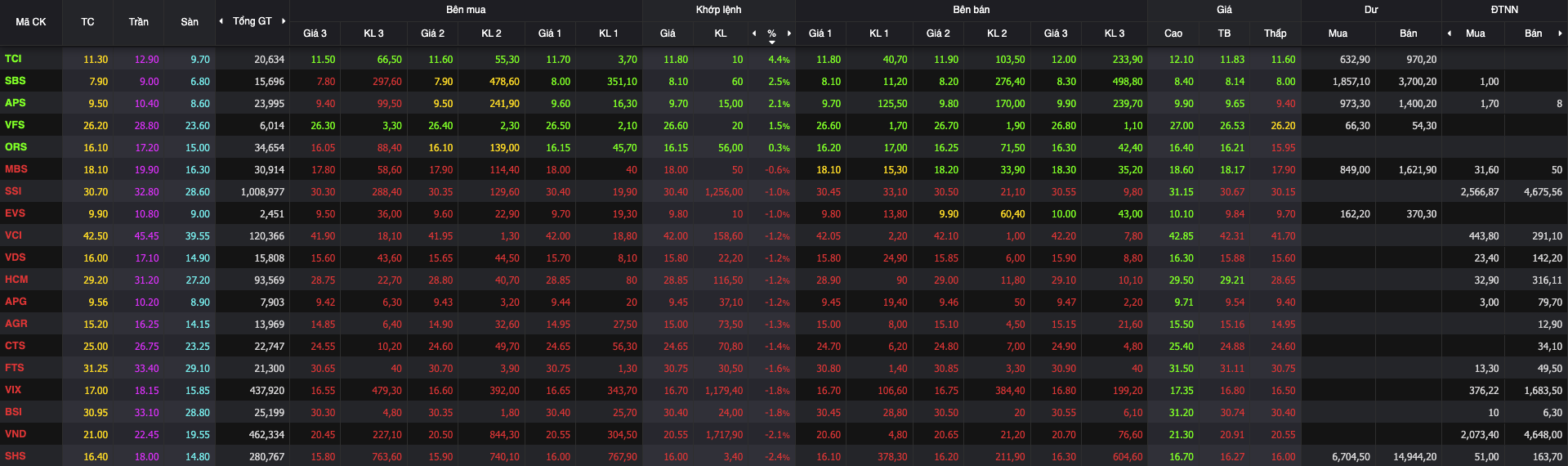The width and height of the screenshot is (1568, 466).
Task: Click the Bên mua group header
Action: point(466,10)
